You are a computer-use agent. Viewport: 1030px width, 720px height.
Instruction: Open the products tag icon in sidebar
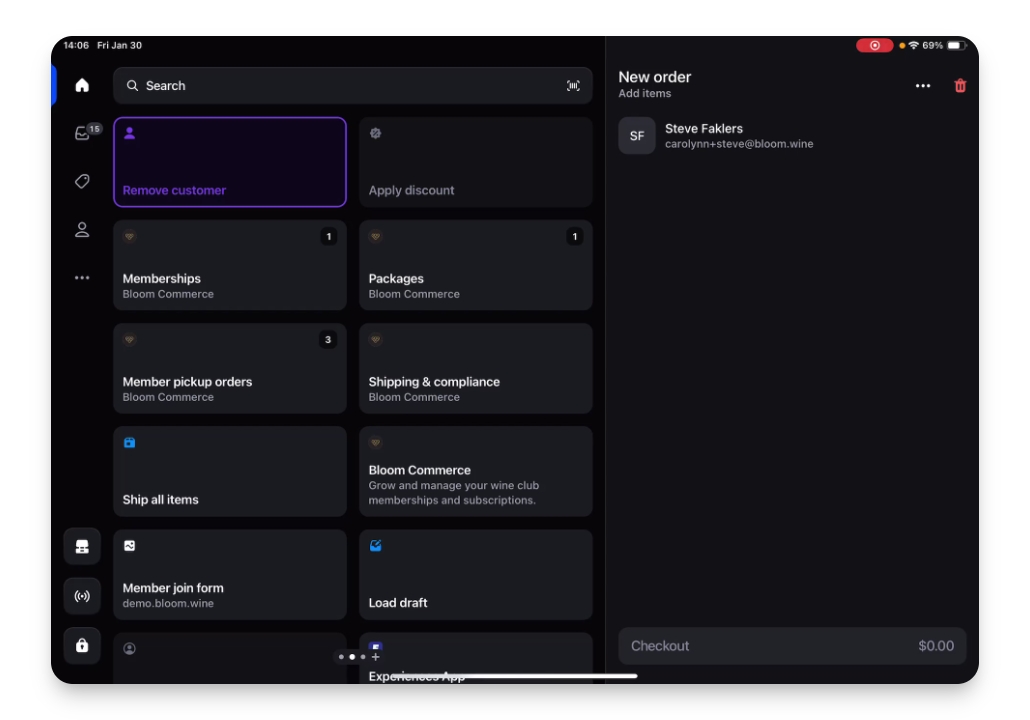coord(81,181)
